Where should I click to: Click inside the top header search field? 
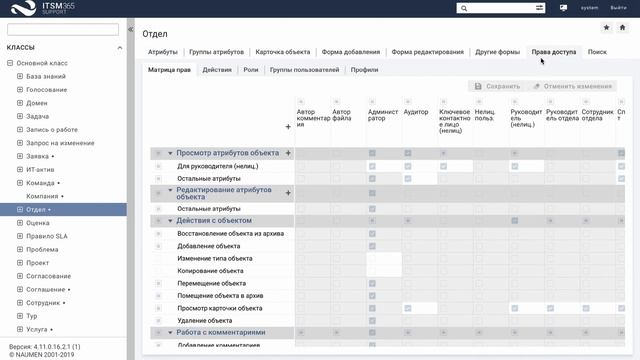[x=501, y=8]
